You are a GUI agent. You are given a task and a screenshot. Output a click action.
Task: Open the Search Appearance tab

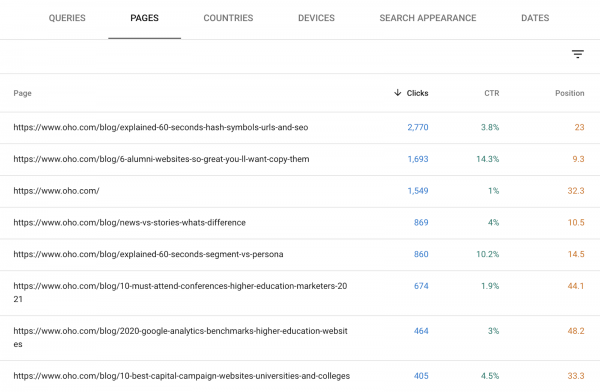click(x=428, y=18)
